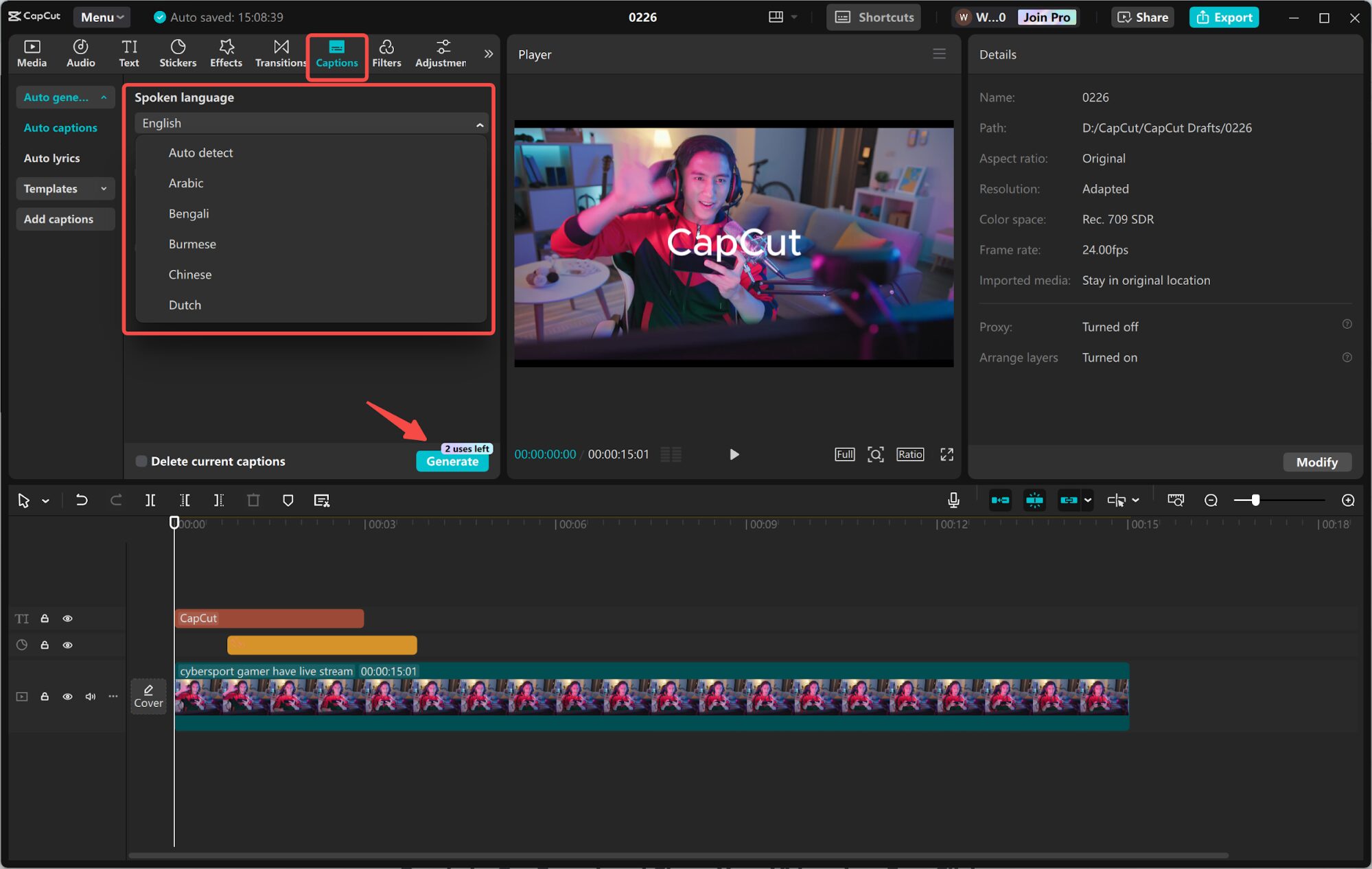Open the Adjustment tab

coord(441,53)
